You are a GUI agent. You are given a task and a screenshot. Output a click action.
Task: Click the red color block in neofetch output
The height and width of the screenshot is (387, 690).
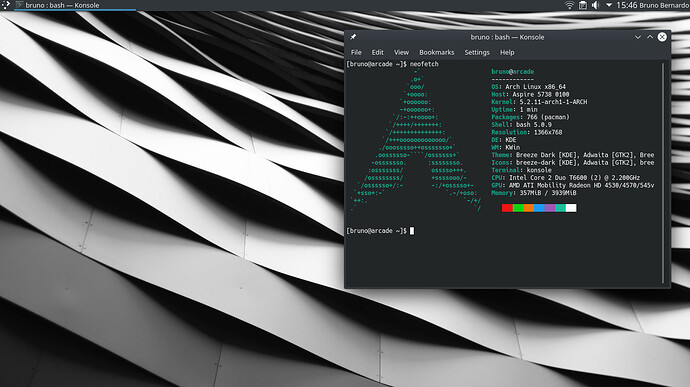point(507,208)
